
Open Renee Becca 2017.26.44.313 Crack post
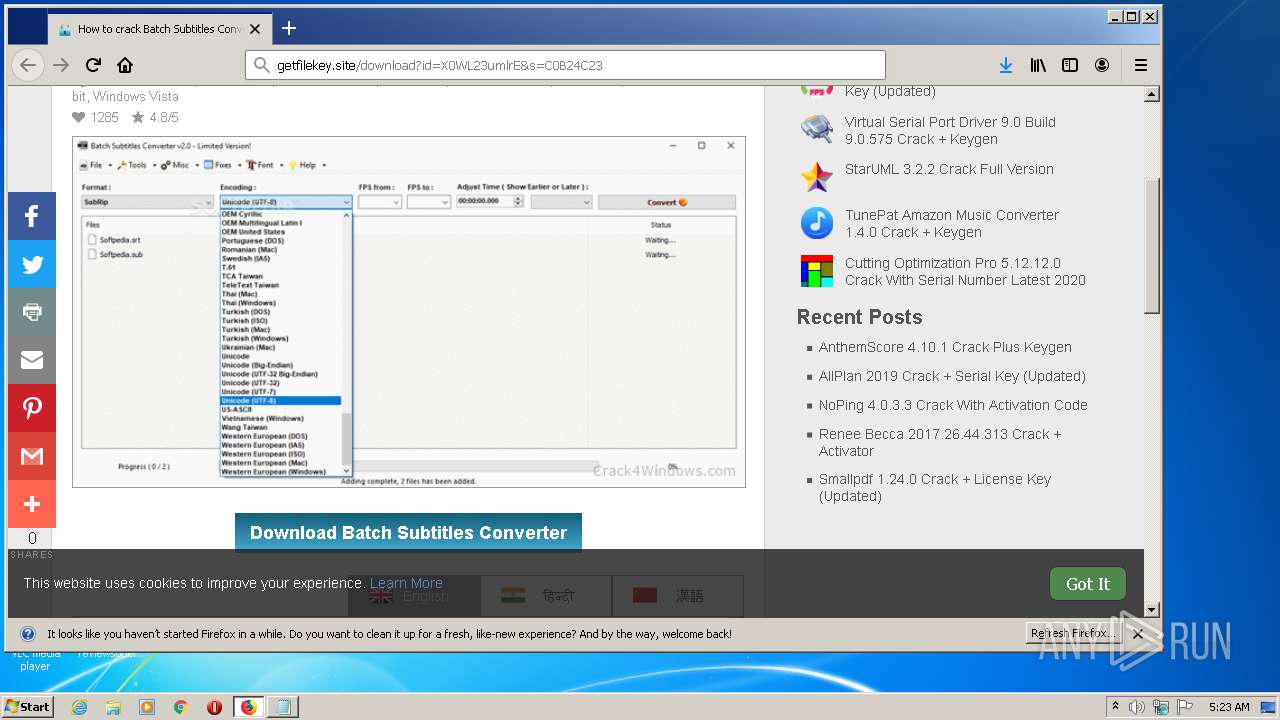tap(940, 442)
